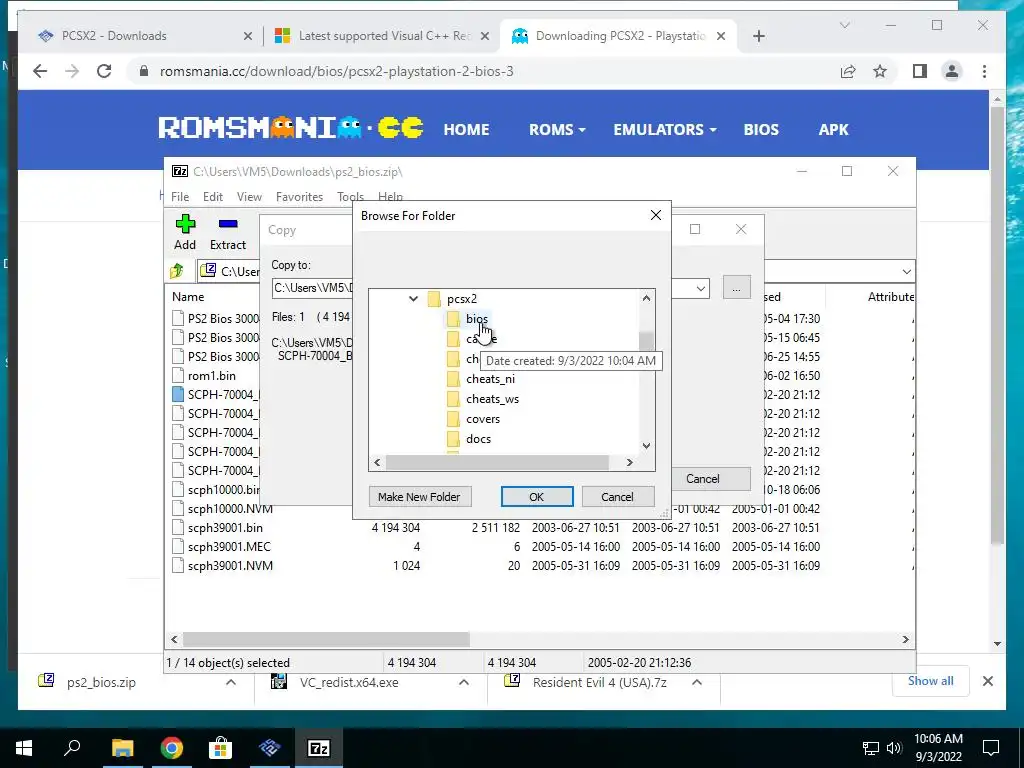Close the Browse For Folder dialog

coord(656,215)
